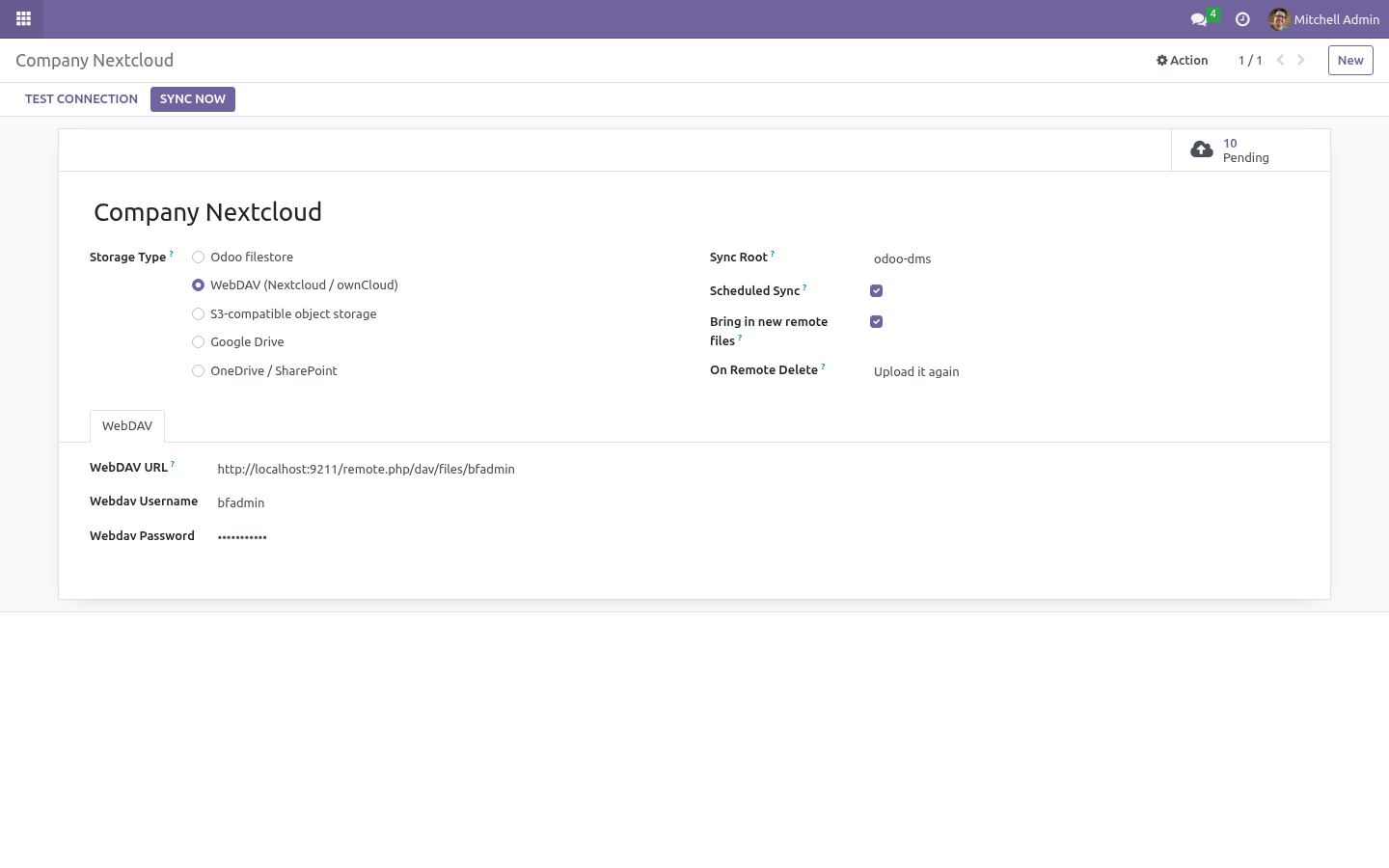This screenshot has width=1389, height=868.
Task: Select WebDAV (Nextcloud / ownCloud) option
Action: [198, 285]
